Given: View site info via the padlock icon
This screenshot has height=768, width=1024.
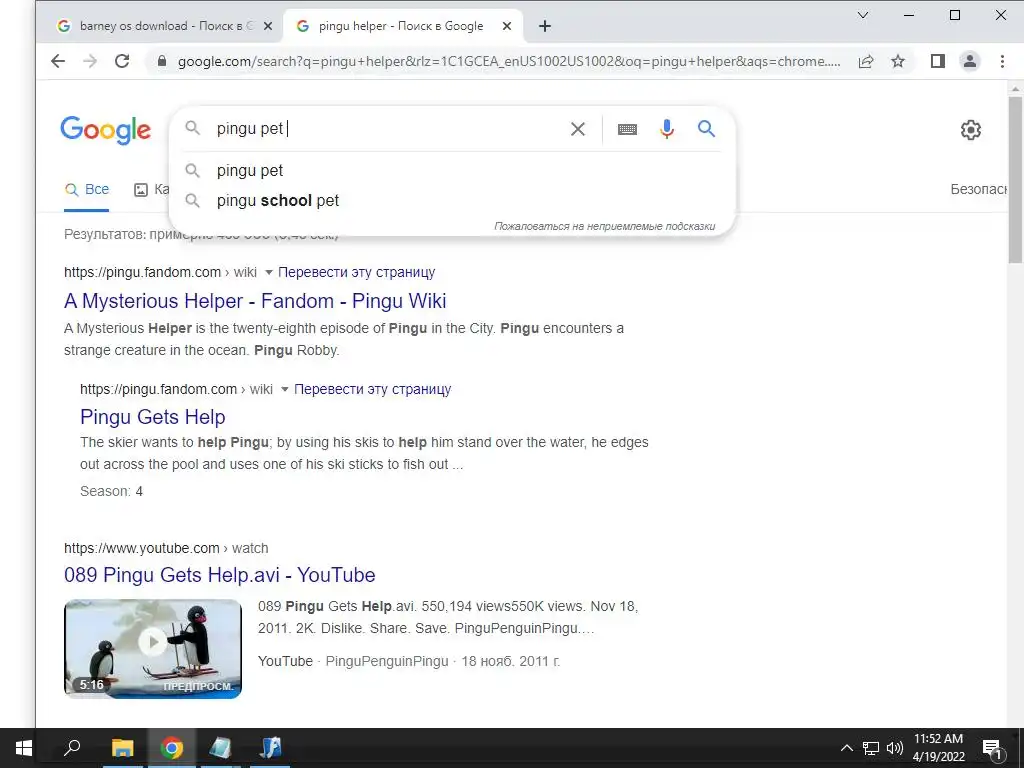Looking at the screenshot, I should 162,61.
